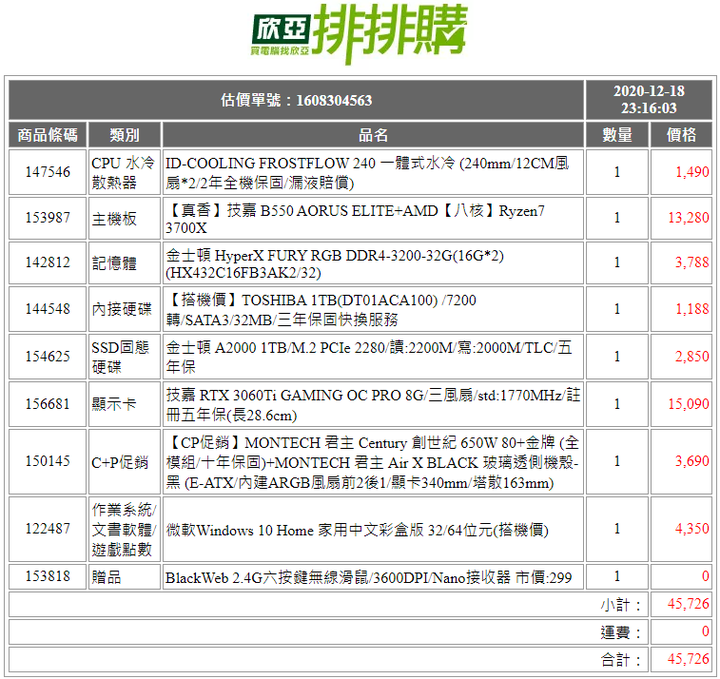
Task: Click the 合計 total amount 45,726
Action: (x=688, y=659)
